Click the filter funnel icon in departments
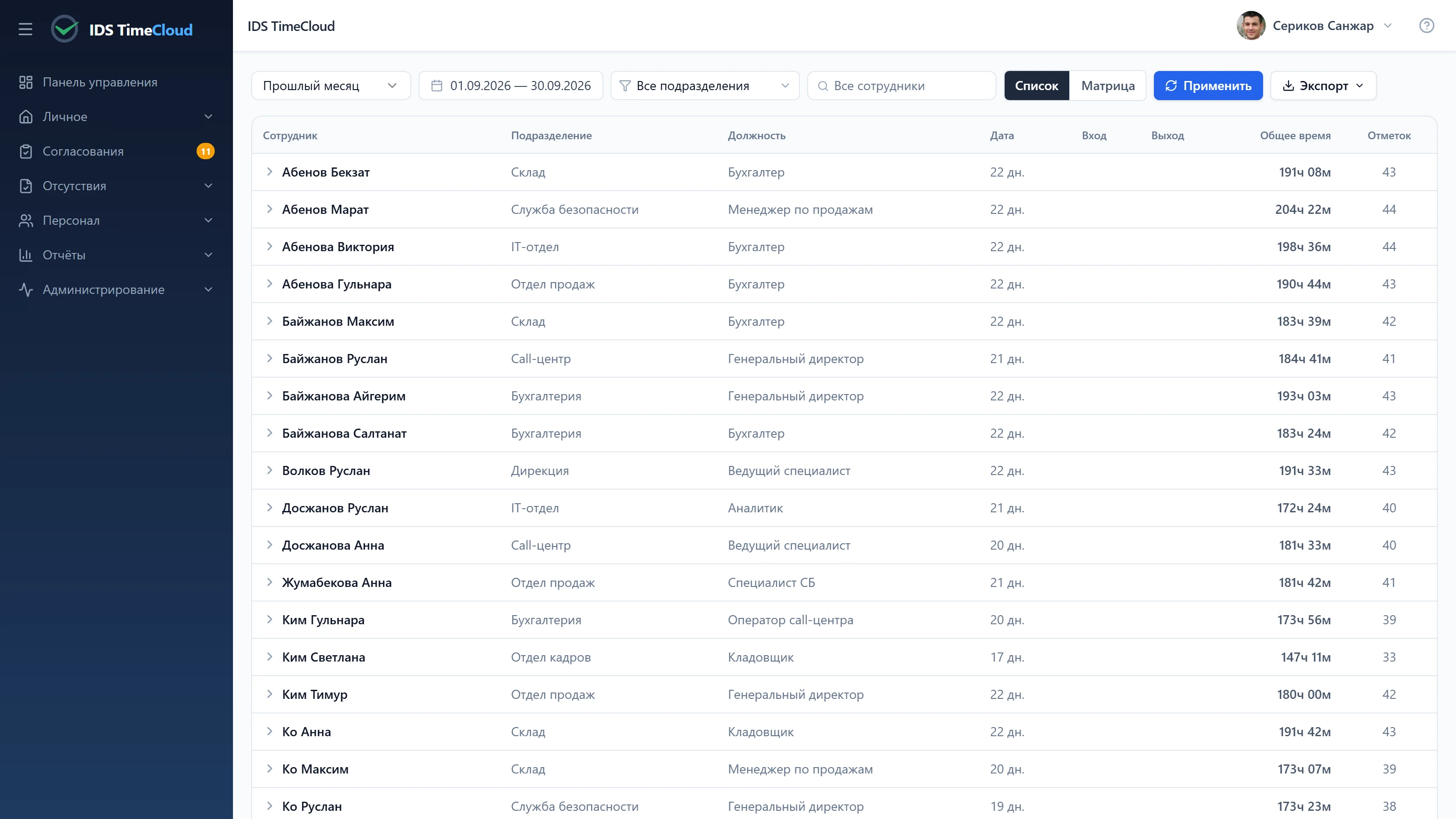 click(x=625, y=86)
